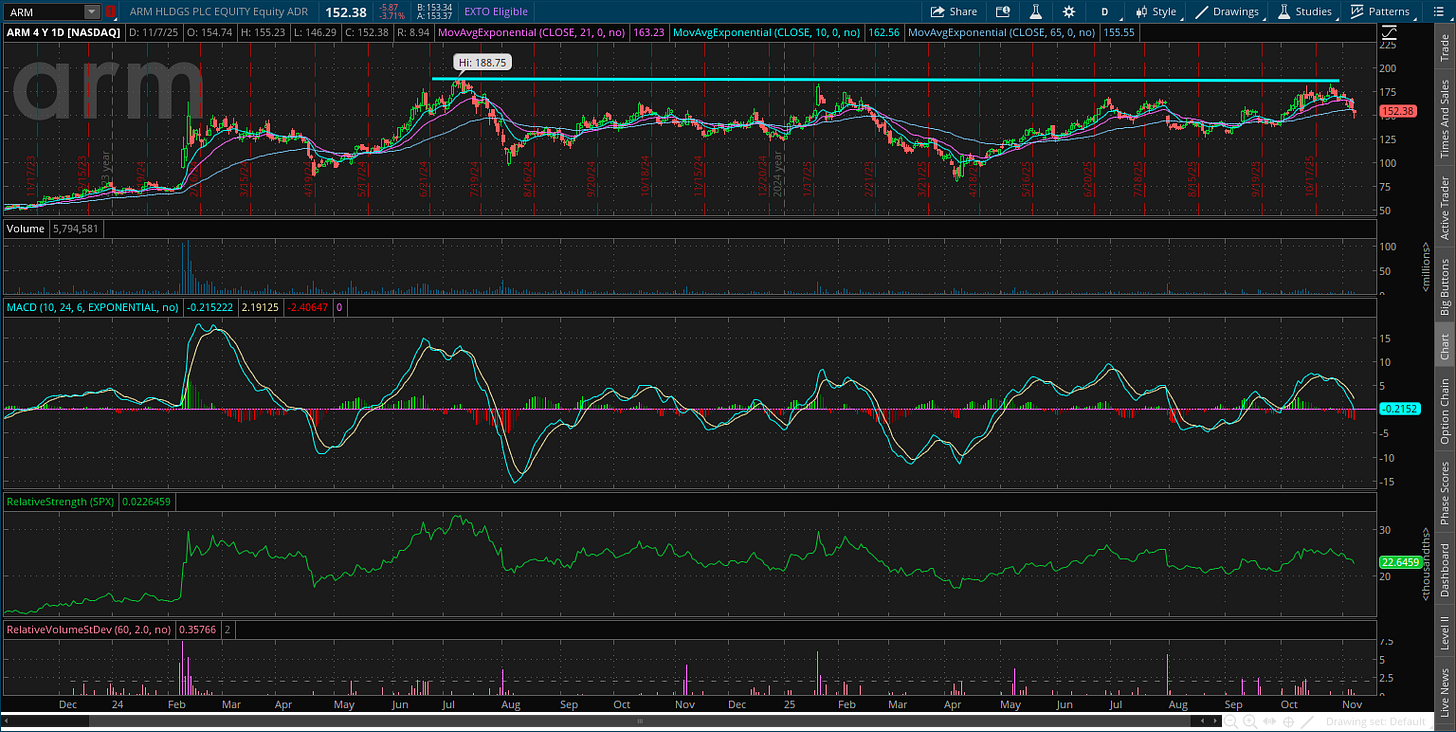Click the Share button

click(x=954, y=12)
